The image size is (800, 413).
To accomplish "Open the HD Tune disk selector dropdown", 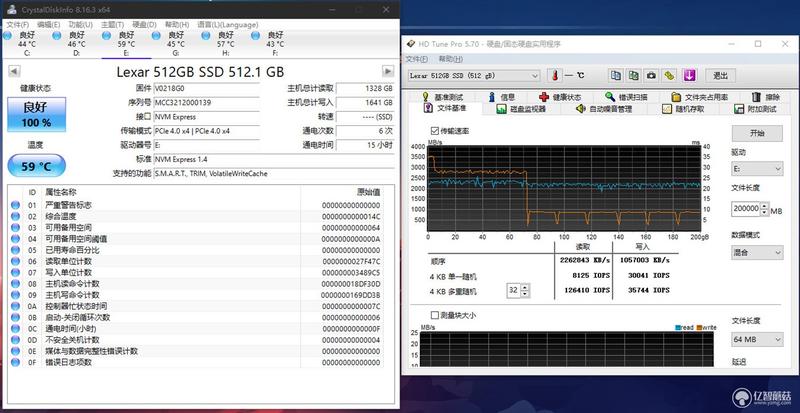I will pos(474,76).
